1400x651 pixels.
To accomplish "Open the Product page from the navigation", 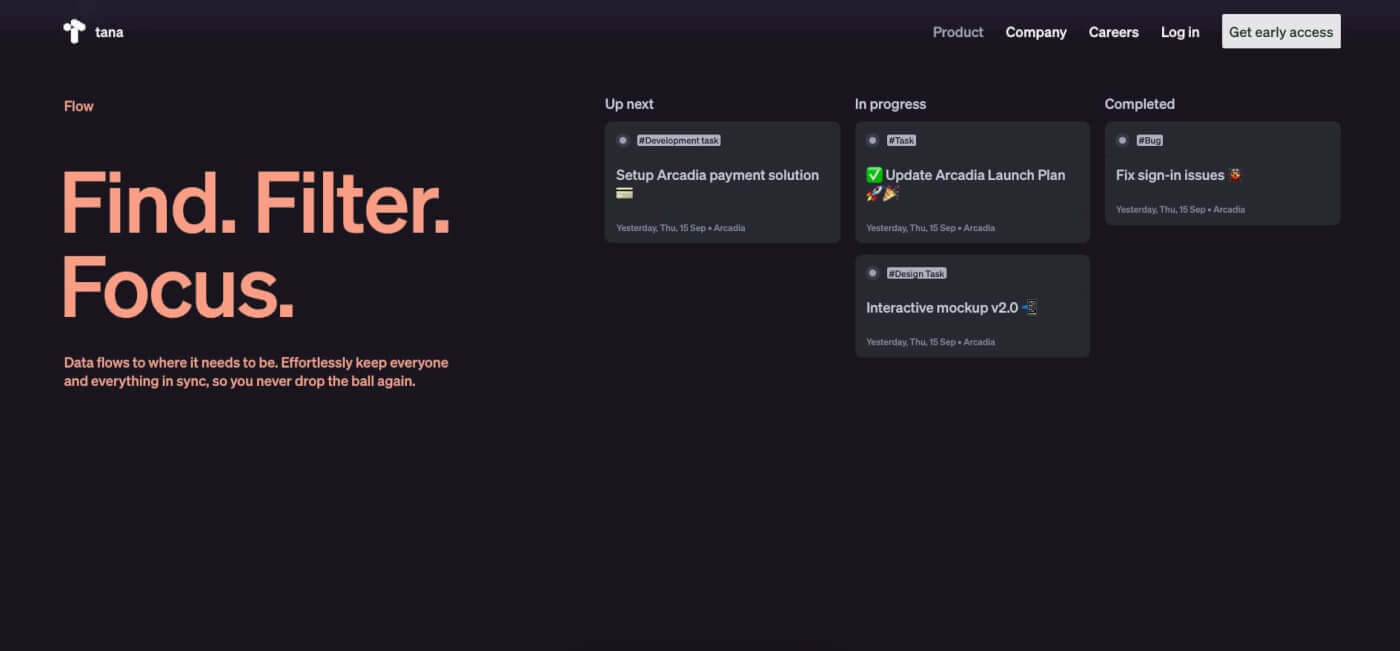I will [x=957, y=32].
